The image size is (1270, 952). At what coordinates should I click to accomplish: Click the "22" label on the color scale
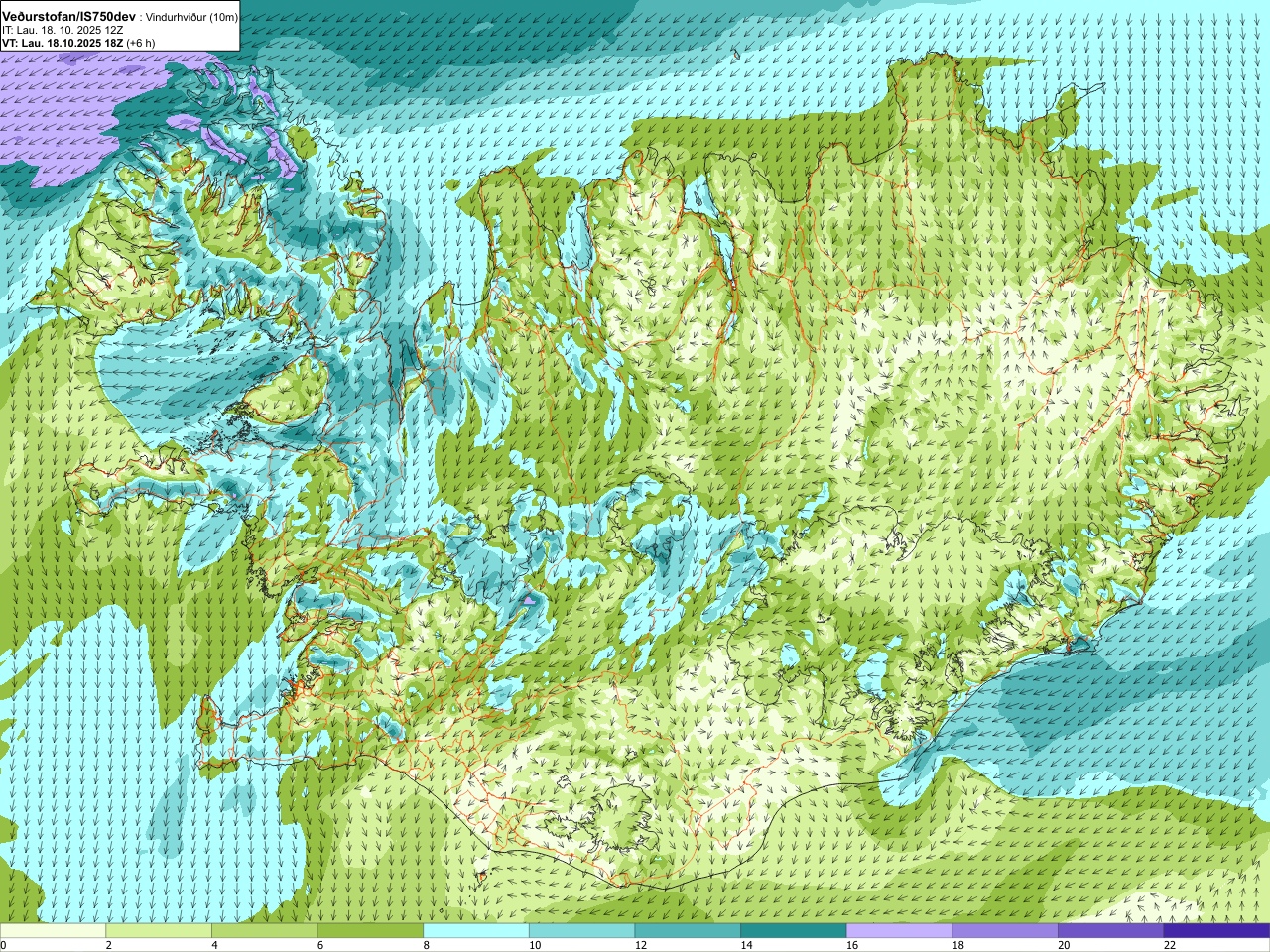pyautogui.click(x=1170, y=945)
